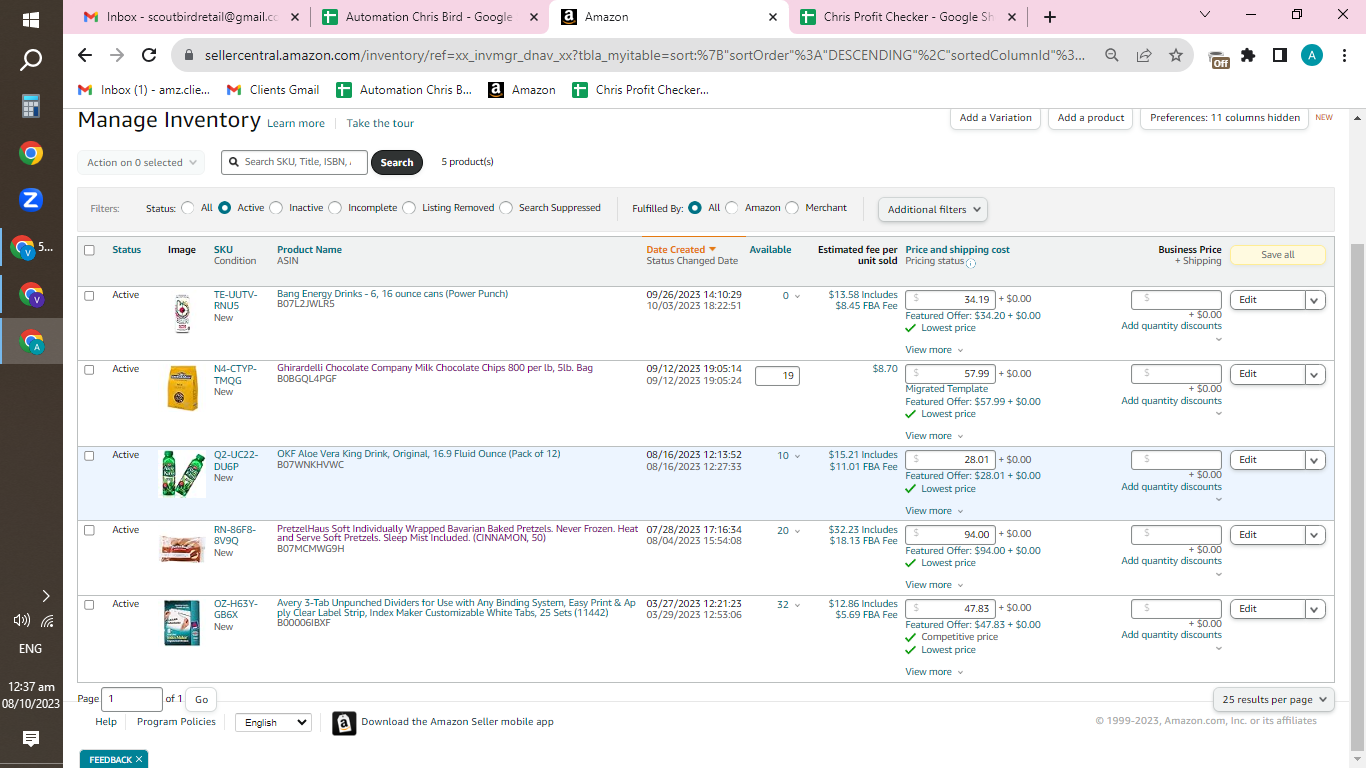Zoom using the address bar magnifier icon
Screen dimensions: 1366x768
pos(1112,55)
